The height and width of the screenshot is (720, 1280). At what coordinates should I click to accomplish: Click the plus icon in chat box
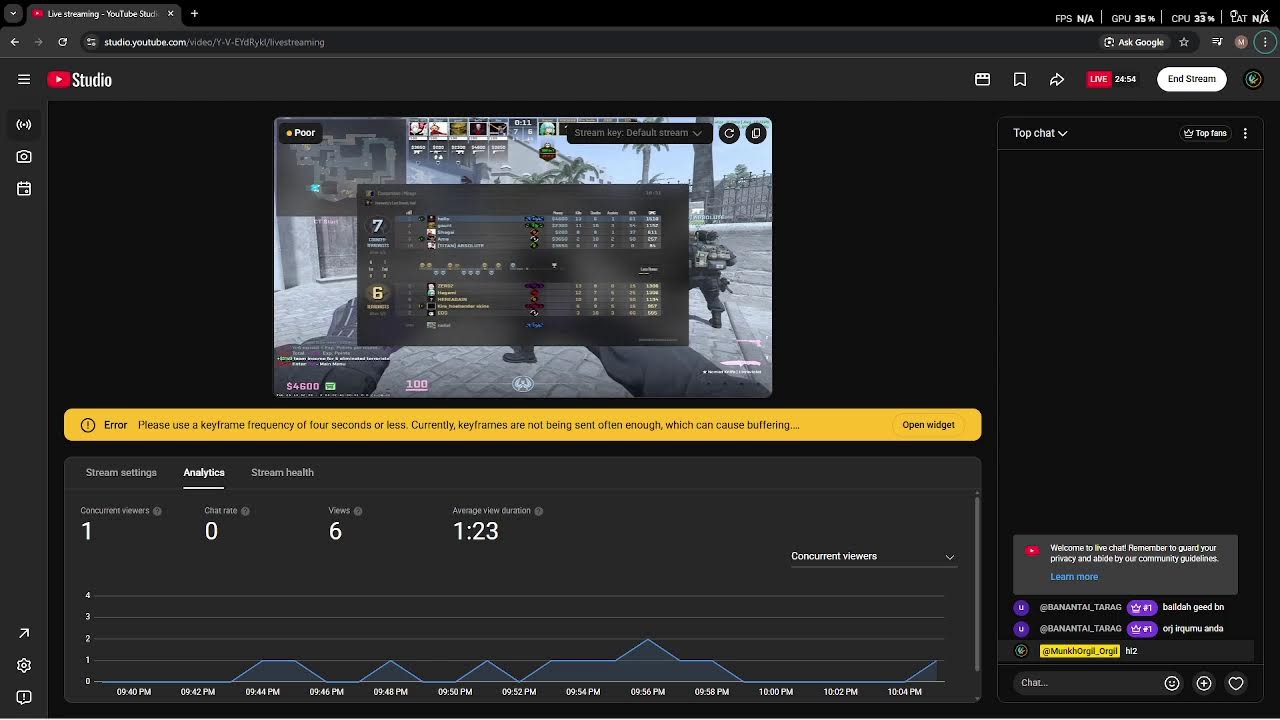tap(1204, 683)
